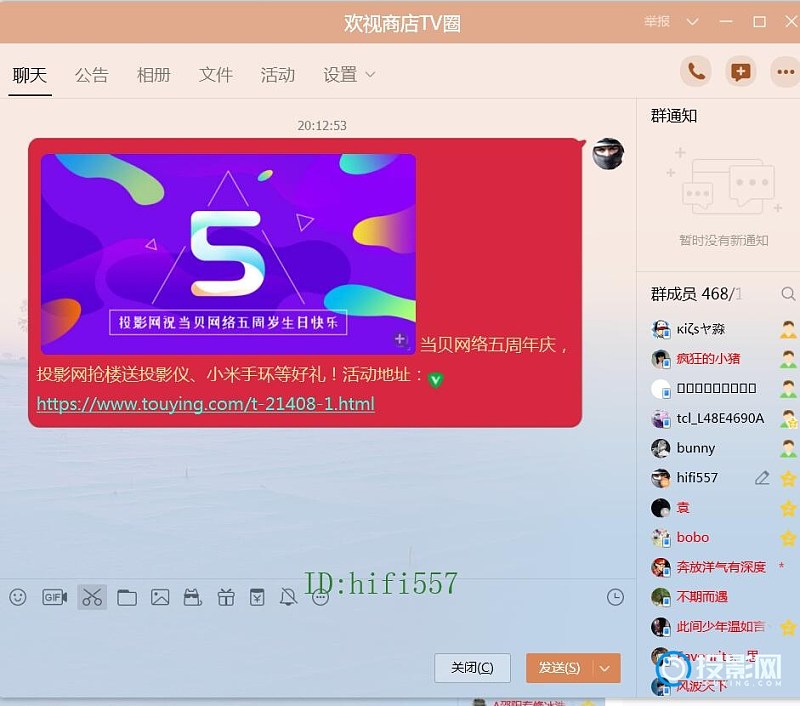Image resolution: width=800 pixels, height=706 pixels.
Task: Click the green V badge in the message
Action: 435,380
